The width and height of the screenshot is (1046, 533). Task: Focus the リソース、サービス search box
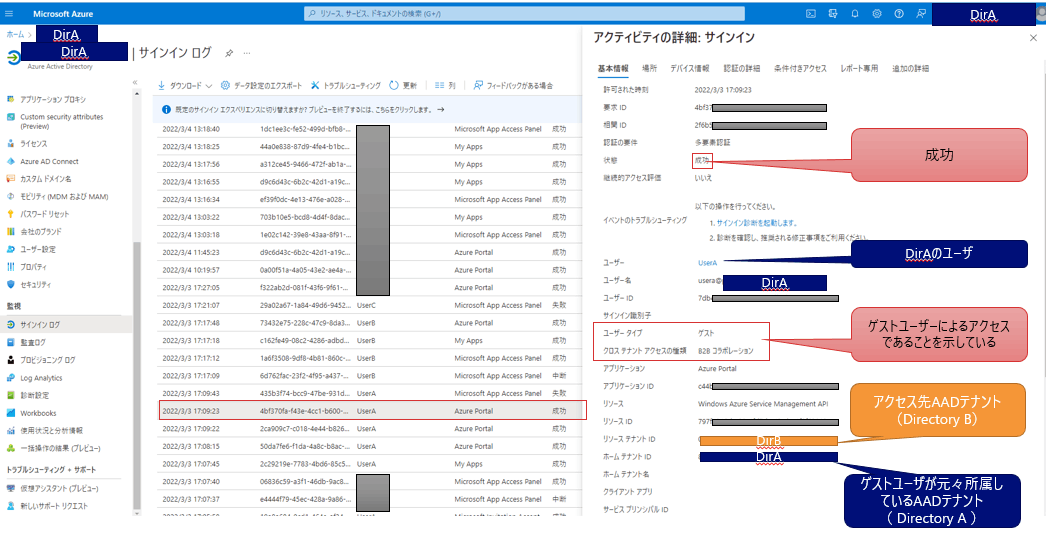(524, 13)
